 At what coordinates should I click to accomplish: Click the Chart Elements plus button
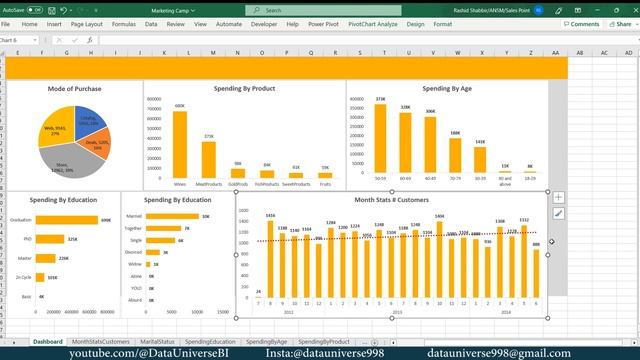click(558, 198)
